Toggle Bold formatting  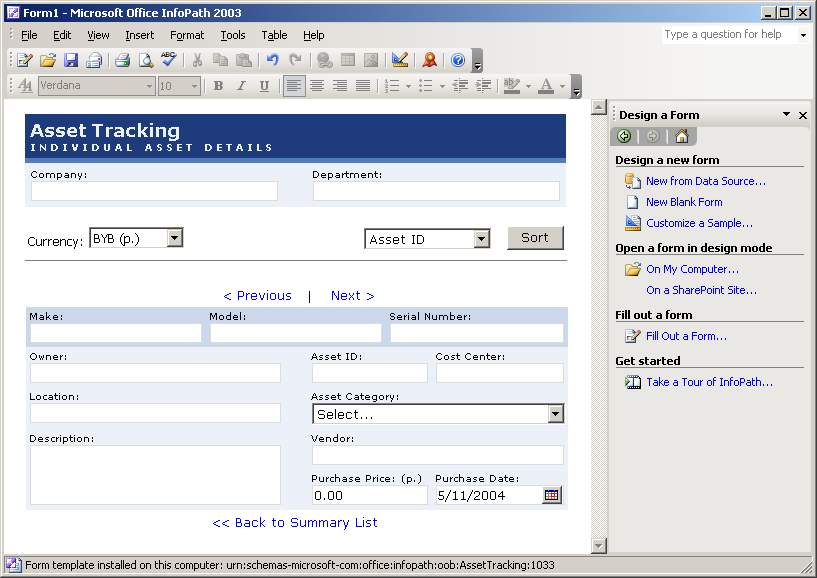pos(218,85)
